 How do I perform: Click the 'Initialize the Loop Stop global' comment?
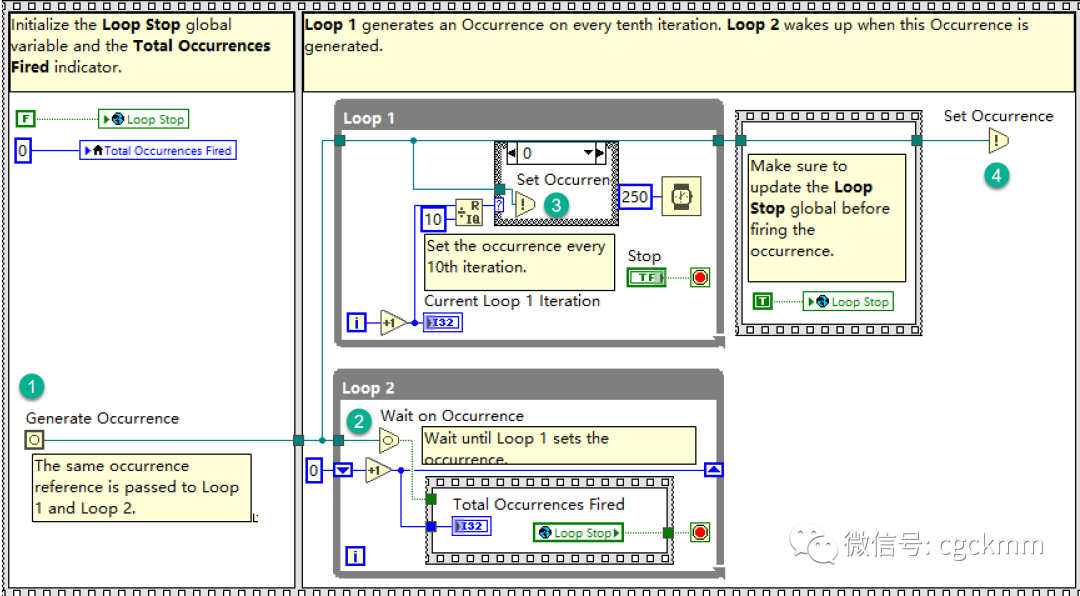(x=151, y=54)
